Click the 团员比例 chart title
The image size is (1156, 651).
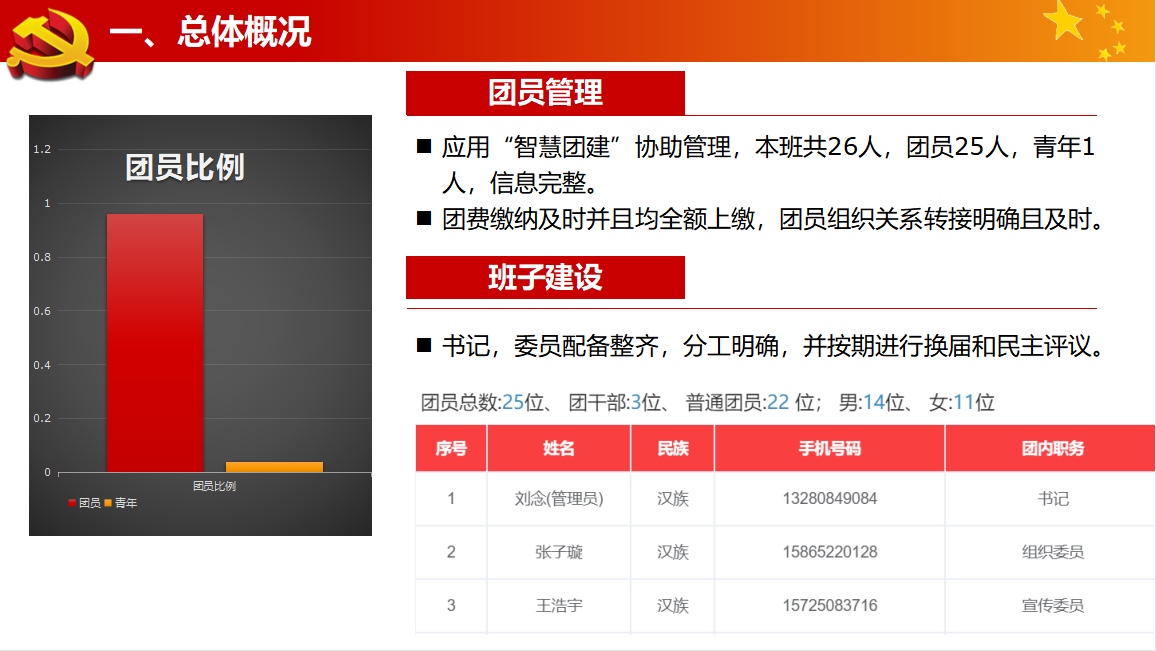click(x=185, y=167)
